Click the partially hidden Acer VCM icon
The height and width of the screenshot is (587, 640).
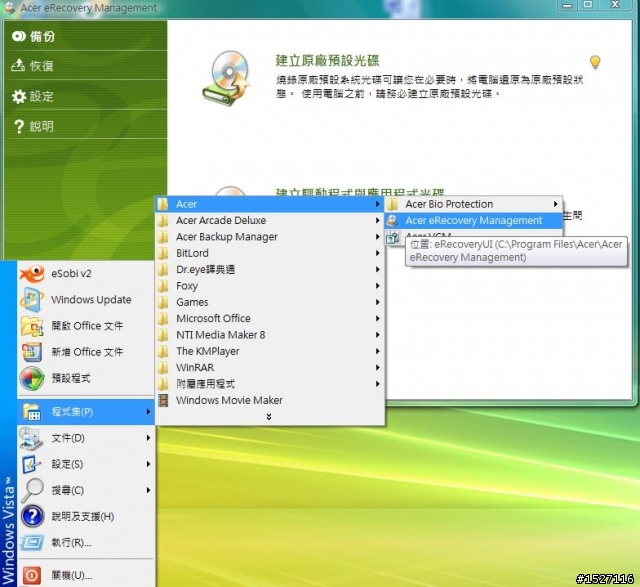tap(393, 237)
